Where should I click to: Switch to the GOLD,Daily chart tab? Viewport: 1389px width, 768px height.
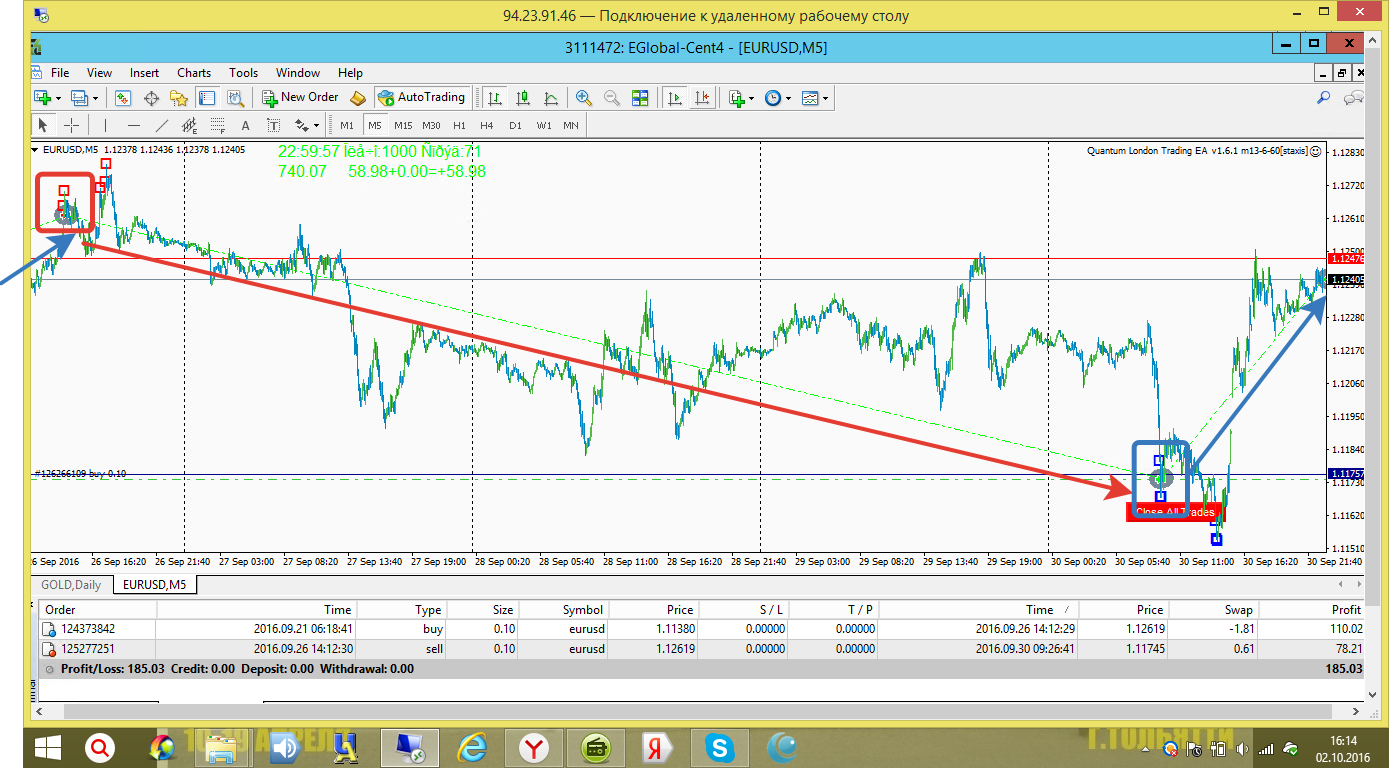[71, 584]
